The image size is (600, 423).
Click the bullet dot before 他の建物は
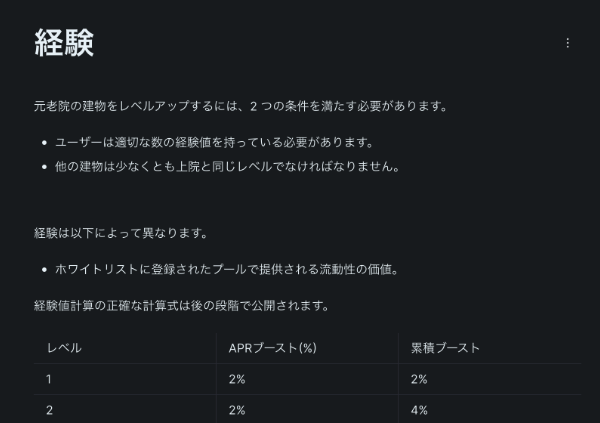click(x=44, y=167)
